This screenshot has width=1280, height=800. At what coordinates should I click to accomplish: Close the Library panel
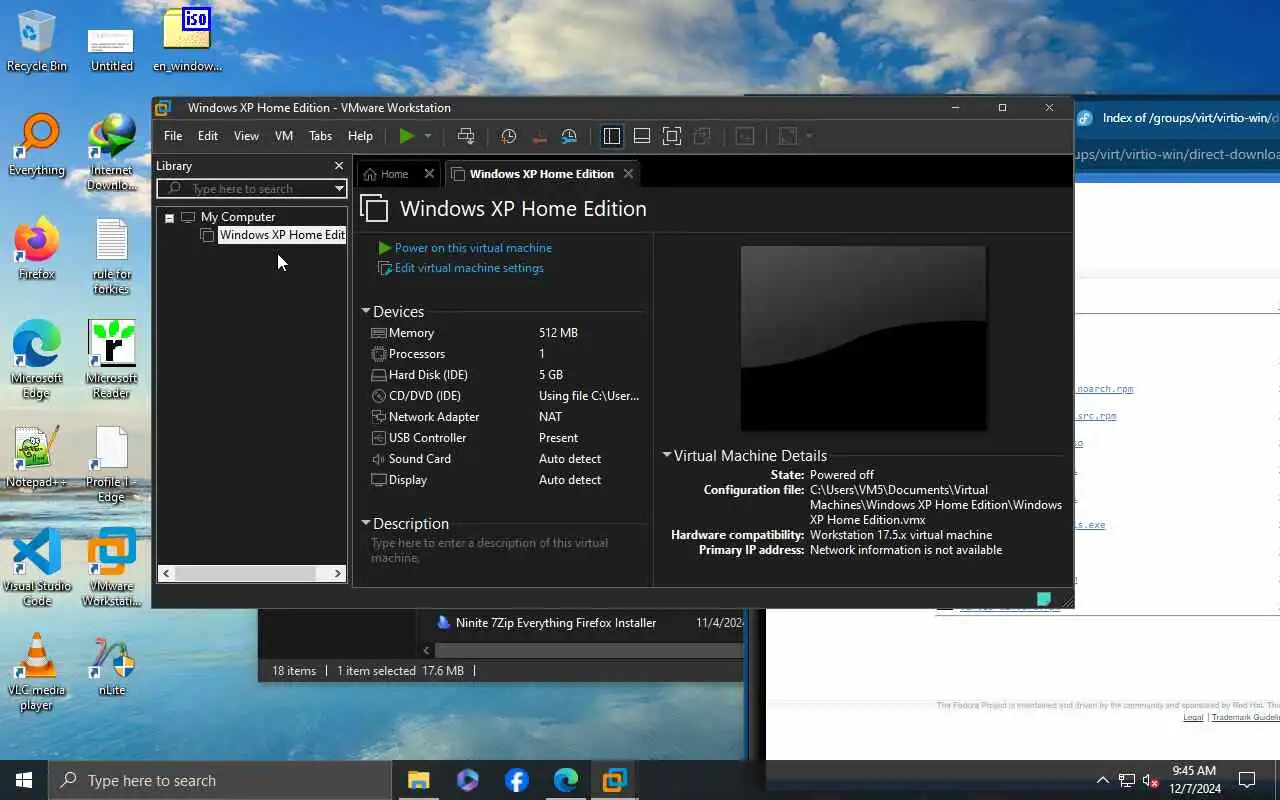338,166
